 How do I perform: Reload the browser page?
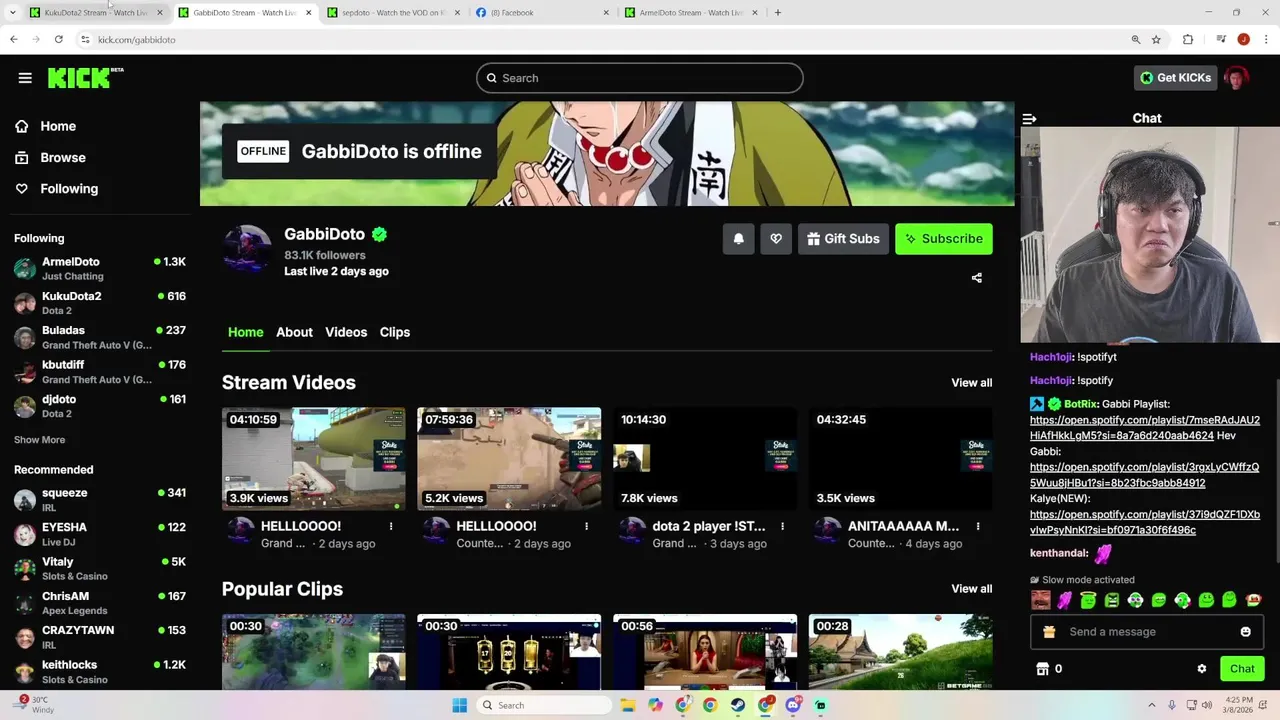coord(59,39)
